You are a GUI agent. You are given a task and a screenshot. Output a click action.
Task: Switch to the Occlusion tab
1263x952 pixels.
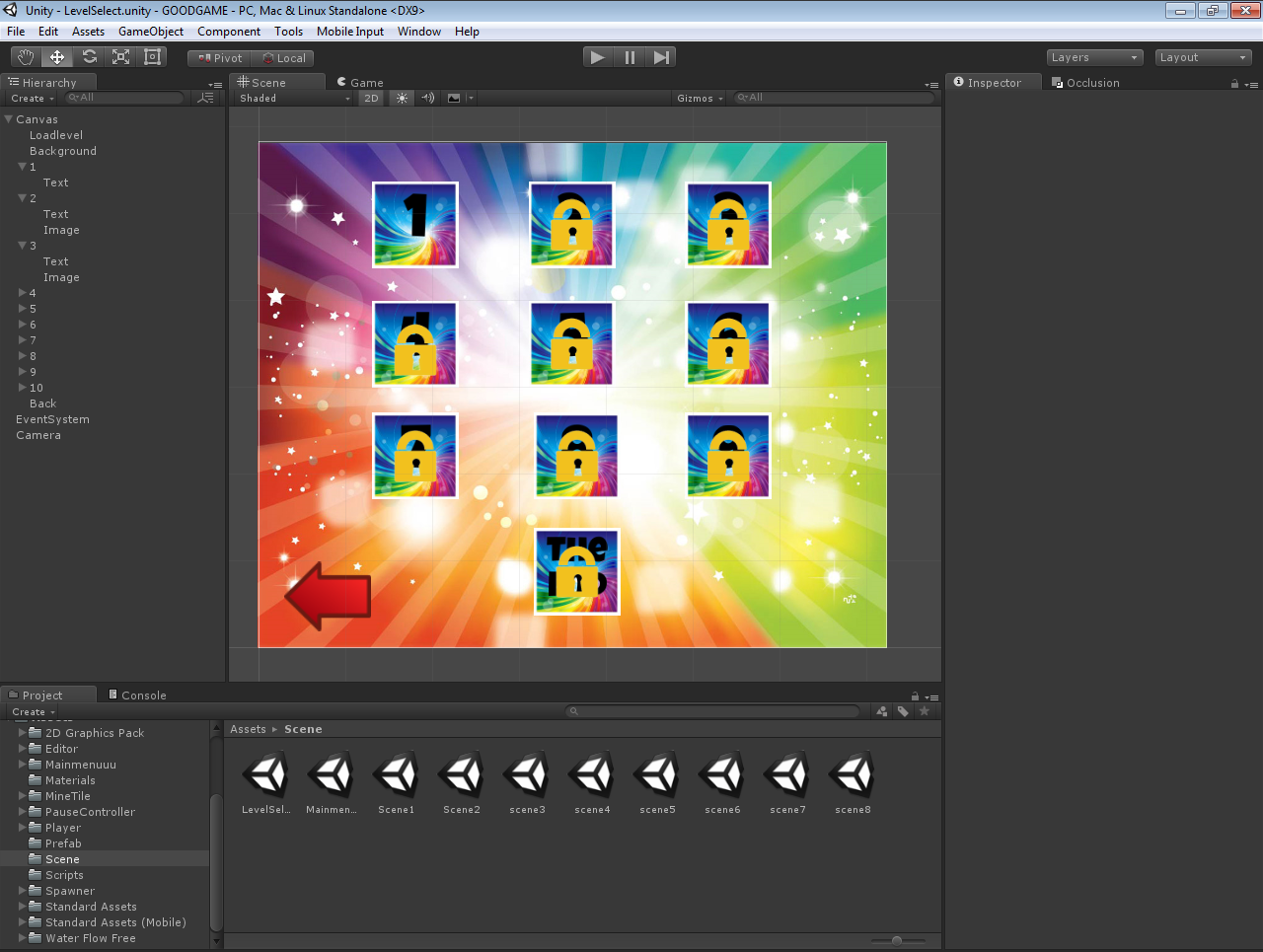pyautogui.click(x=1086, y=83)
